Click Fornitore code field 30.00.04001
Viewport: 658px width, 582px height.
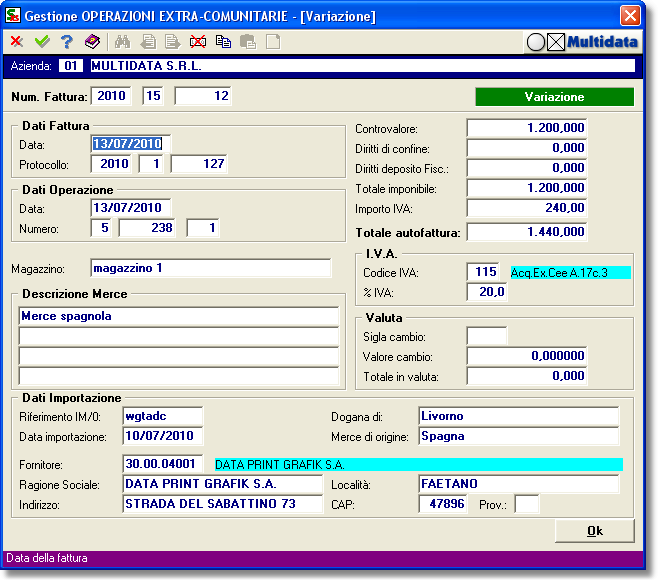163,464
